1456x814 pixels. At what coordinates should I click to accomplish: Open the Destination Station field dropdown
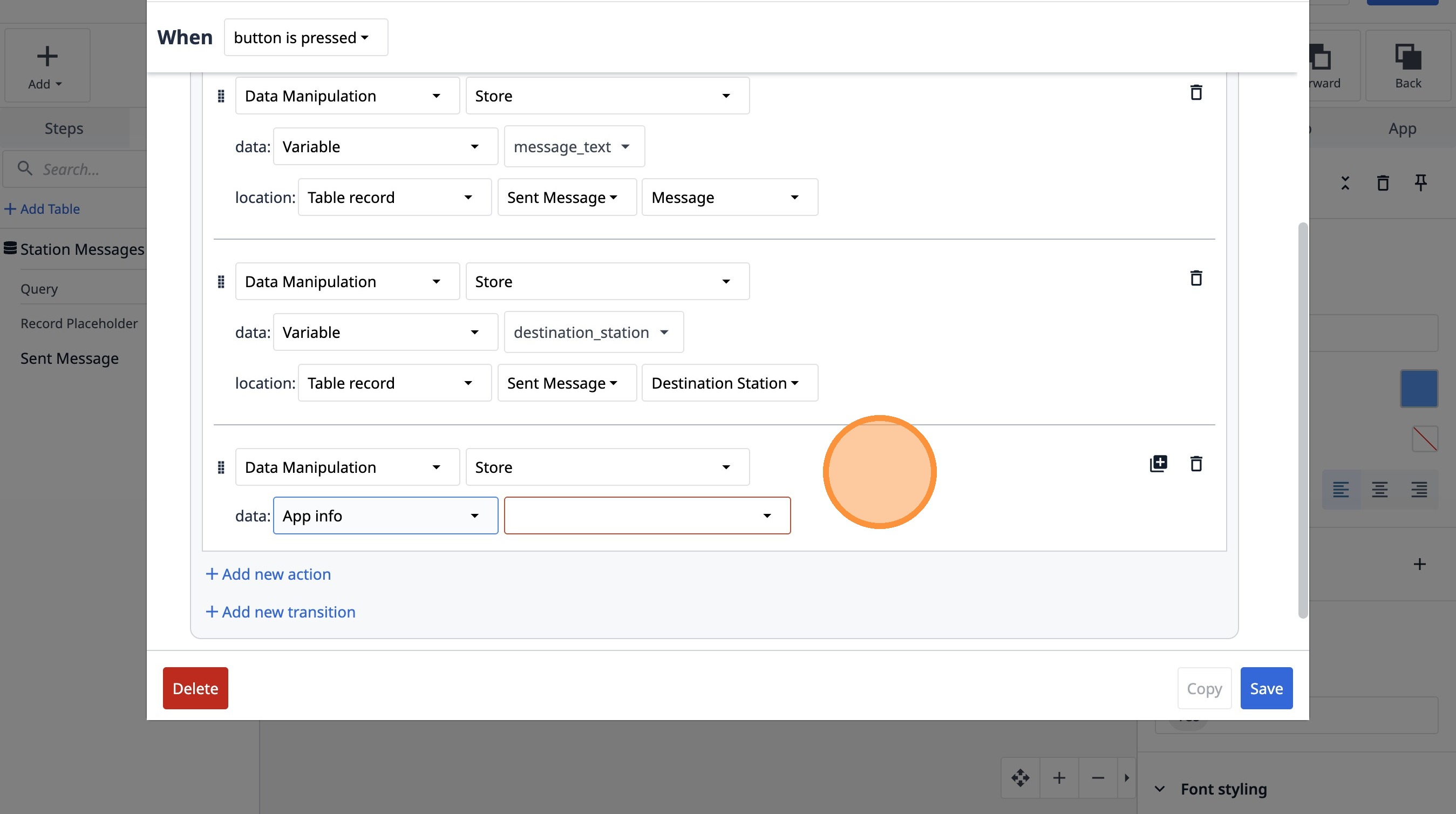click(x=729, y=383)
